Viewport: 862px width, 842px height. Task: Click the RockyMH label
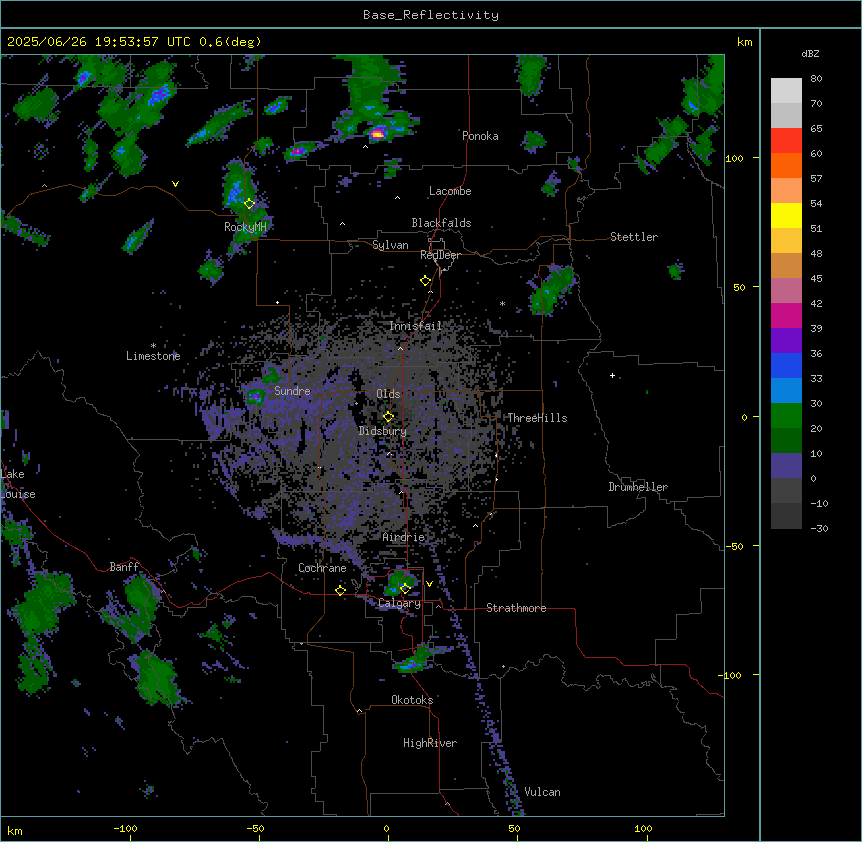coord(245,227)
